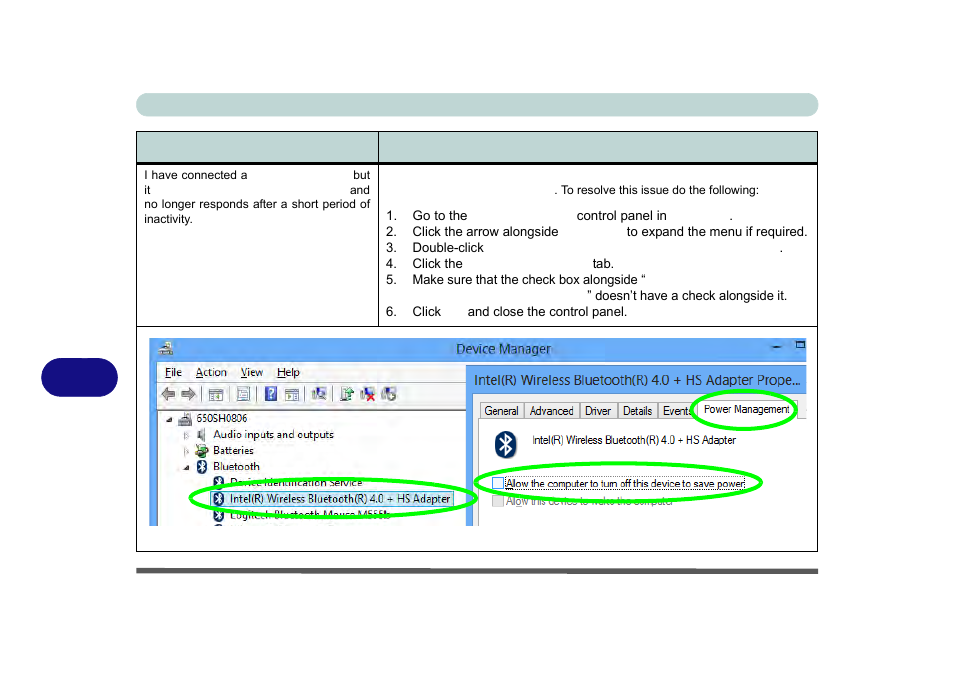954x673 pixels.
Task: Minimize the Device Manager window
Action: (x=777, y=346)
